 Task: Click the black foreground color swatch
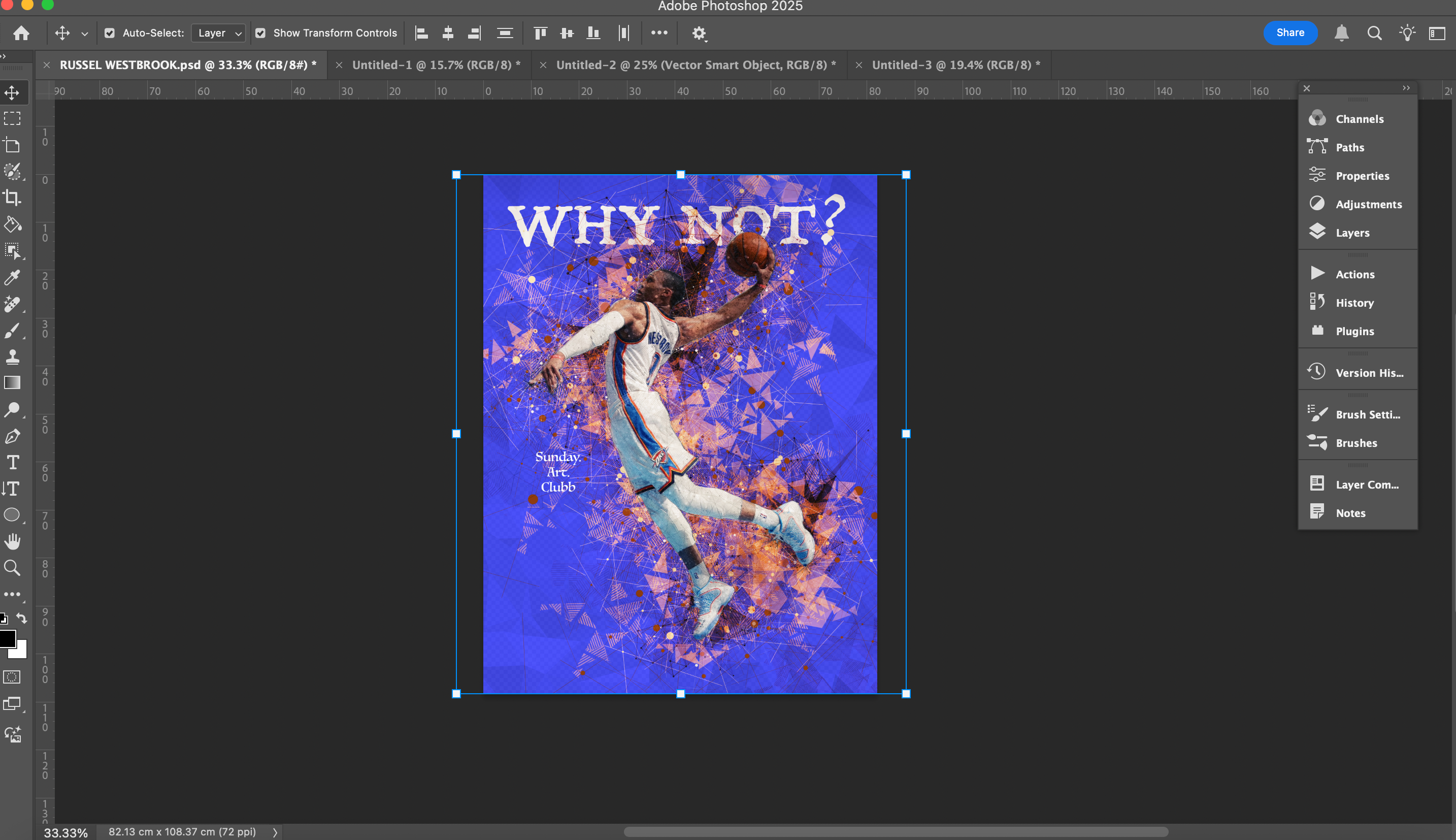click(7, 638)
